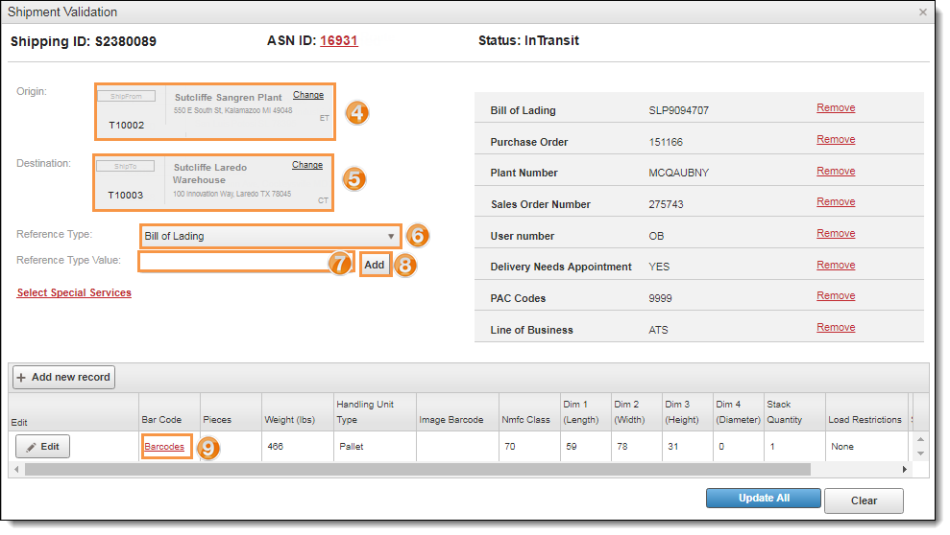Image resolution: width=950 pixels, height=535 pixels.
Task: Remove the PAC Codes reference
Action: point(835,296)
